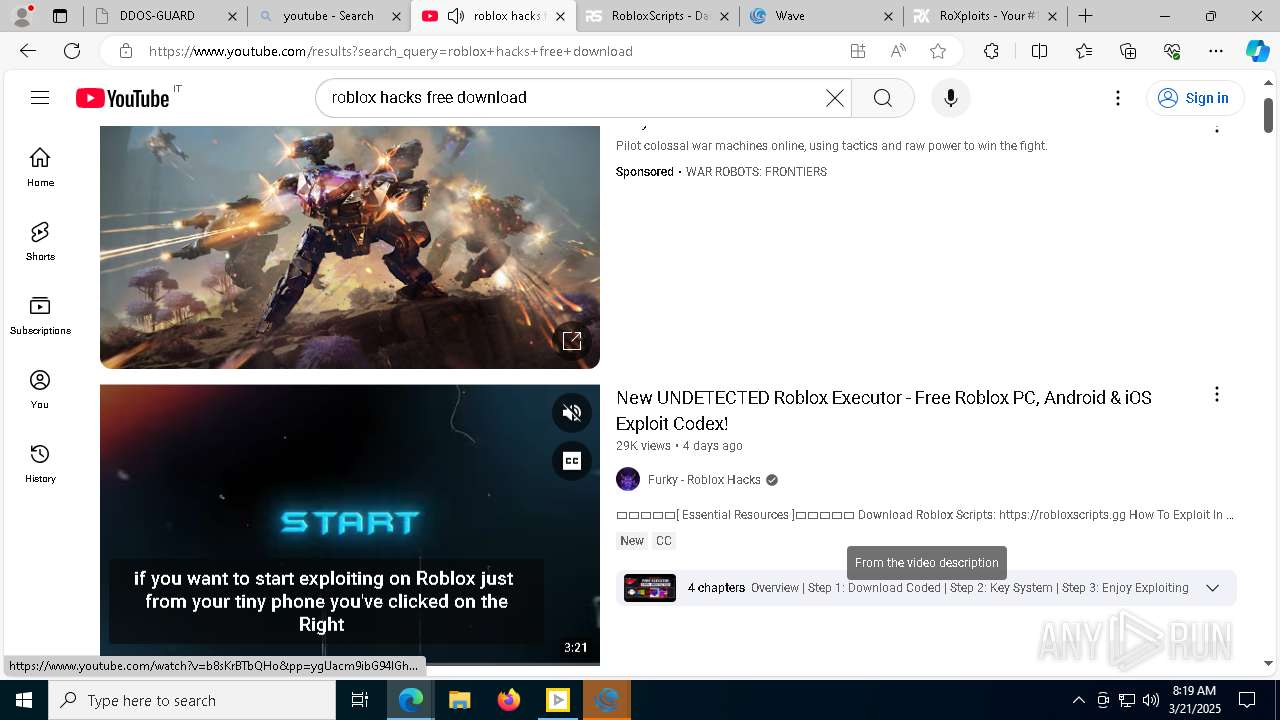The image size is (1280, 720).
Task: Open Subscriptions in the sidebar
Action: coord(40,315)
